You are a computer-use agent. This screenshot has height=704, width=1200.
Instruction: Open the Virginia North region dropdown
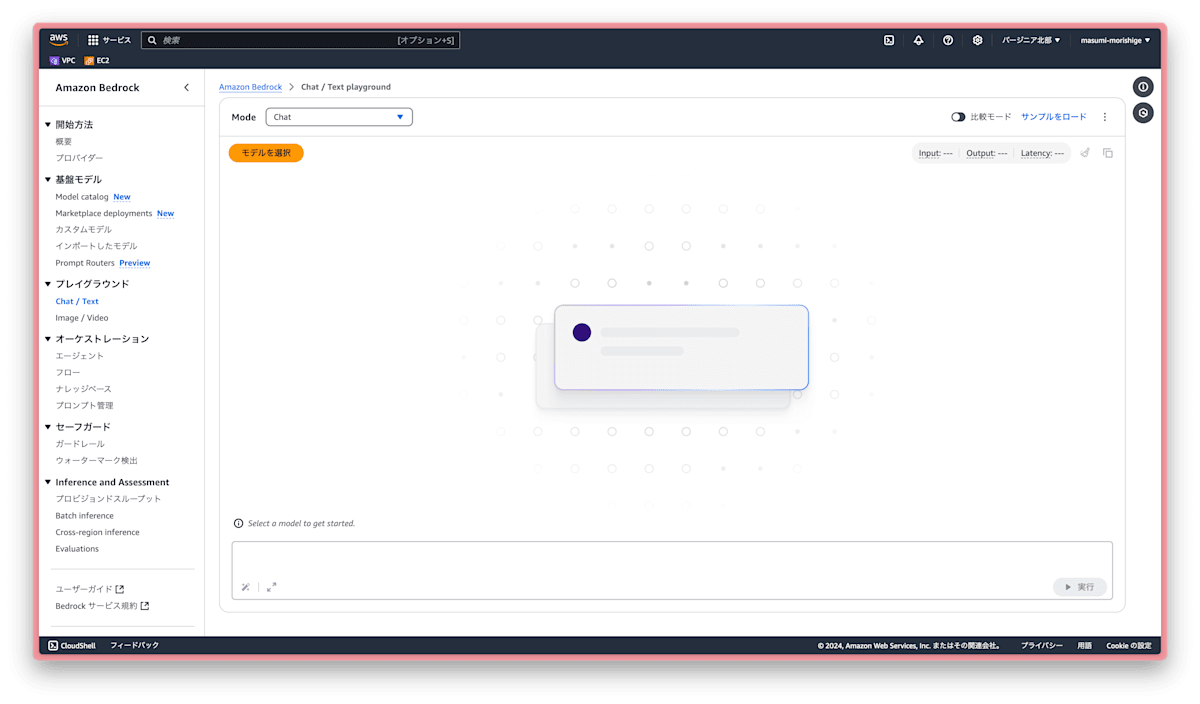(1031, 40)
